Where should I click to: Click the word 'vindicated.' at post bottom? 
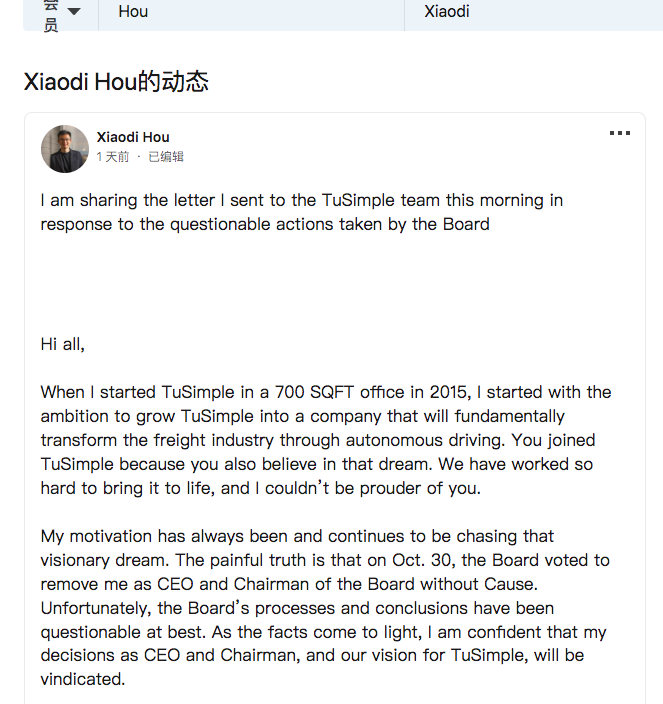coord(83,679)
